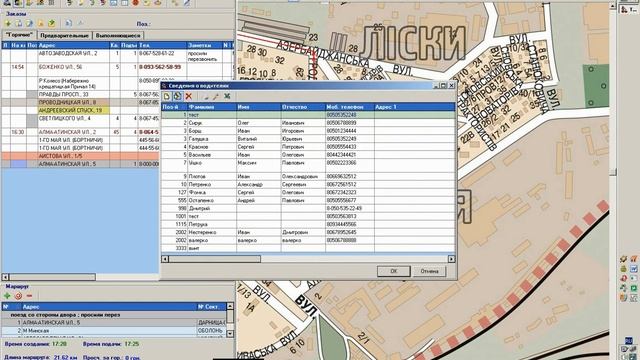Click the refresh icon beside new record in drivers dialog
The image size is (640, 360).
[x=178, y=96]
